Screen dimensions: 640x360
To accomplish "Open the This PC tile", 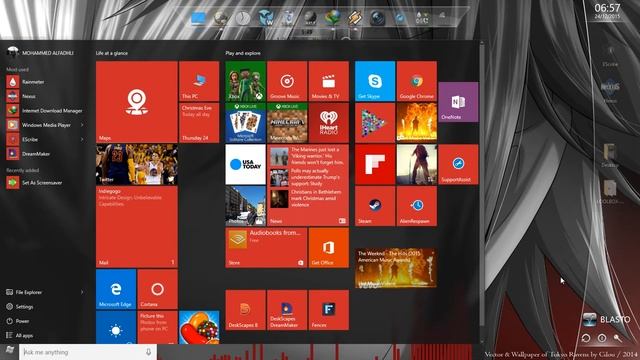I will pos(199,81).
